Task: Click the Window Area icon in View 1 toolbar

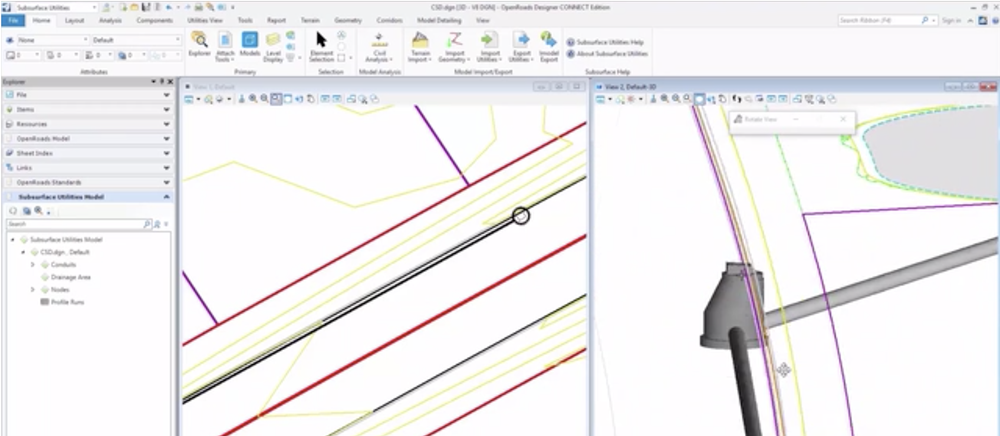Action: [276, 99]
